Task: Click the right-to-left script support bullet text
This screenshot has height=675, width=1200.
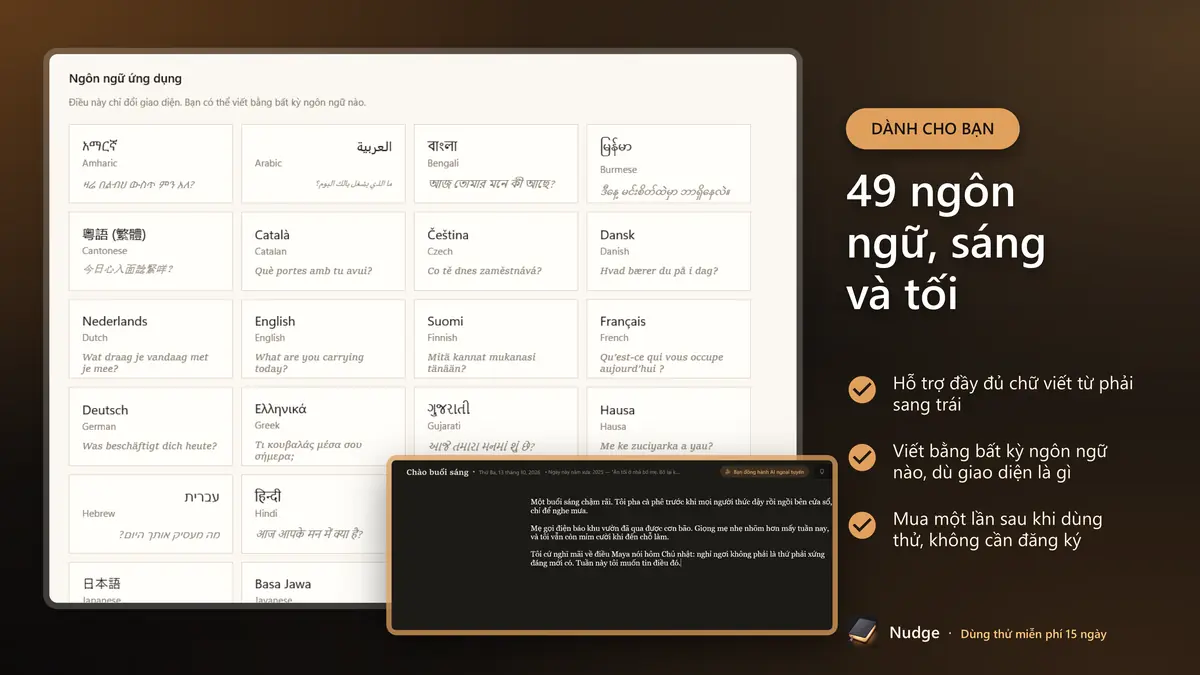Action: coord(1012,394)
